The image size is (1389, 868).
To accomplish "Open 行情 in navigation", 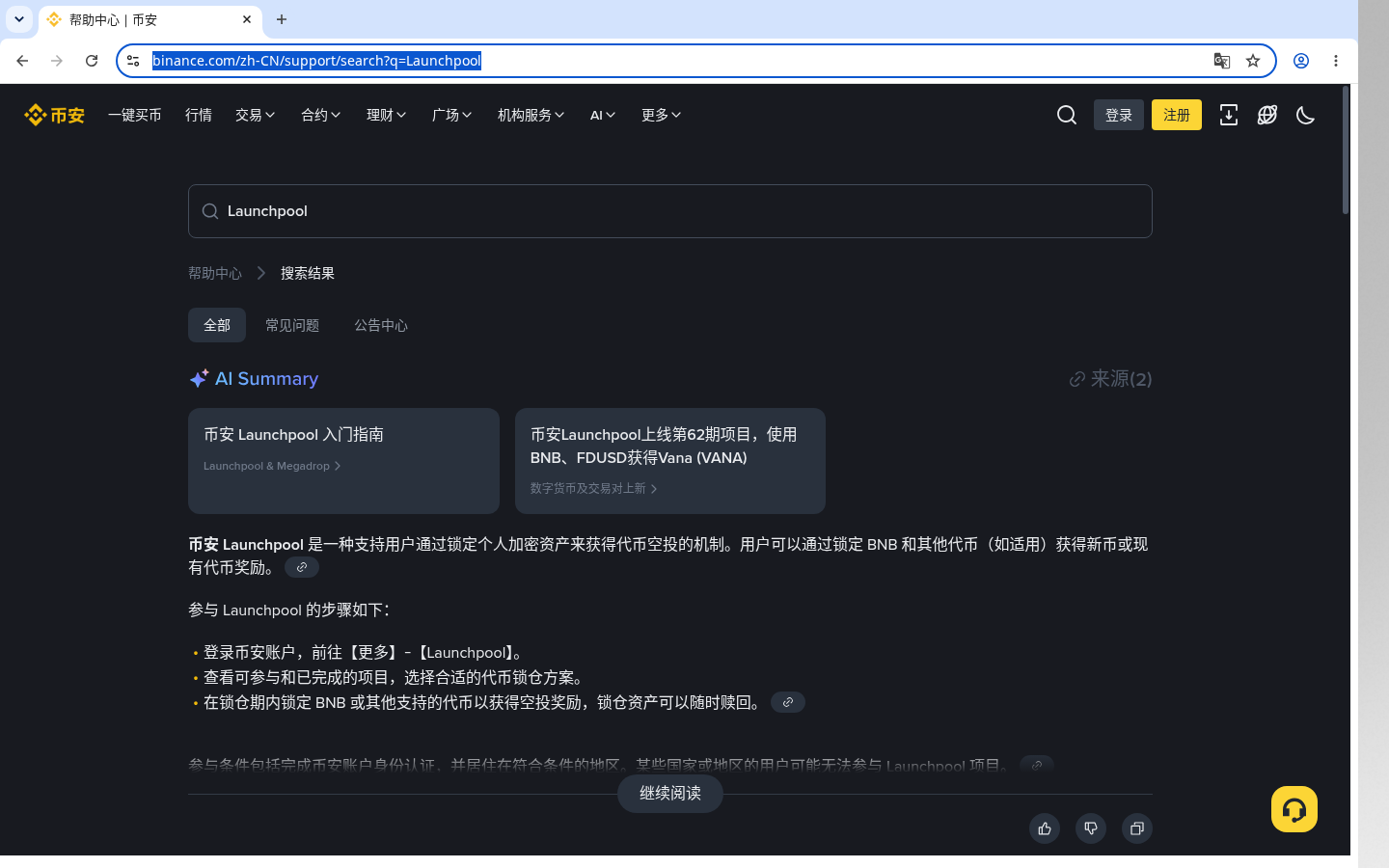I will [x=199, y=115].
